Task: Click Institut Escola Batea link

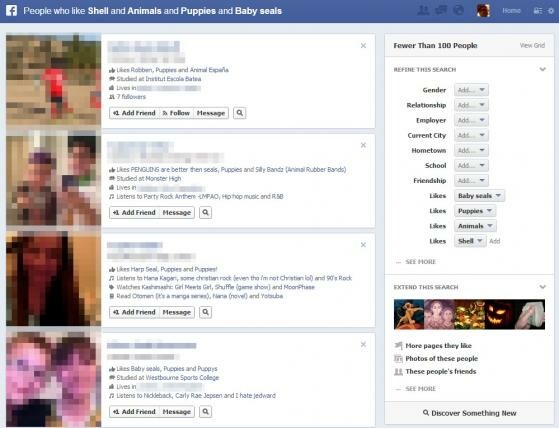Action: pos(173,79)
